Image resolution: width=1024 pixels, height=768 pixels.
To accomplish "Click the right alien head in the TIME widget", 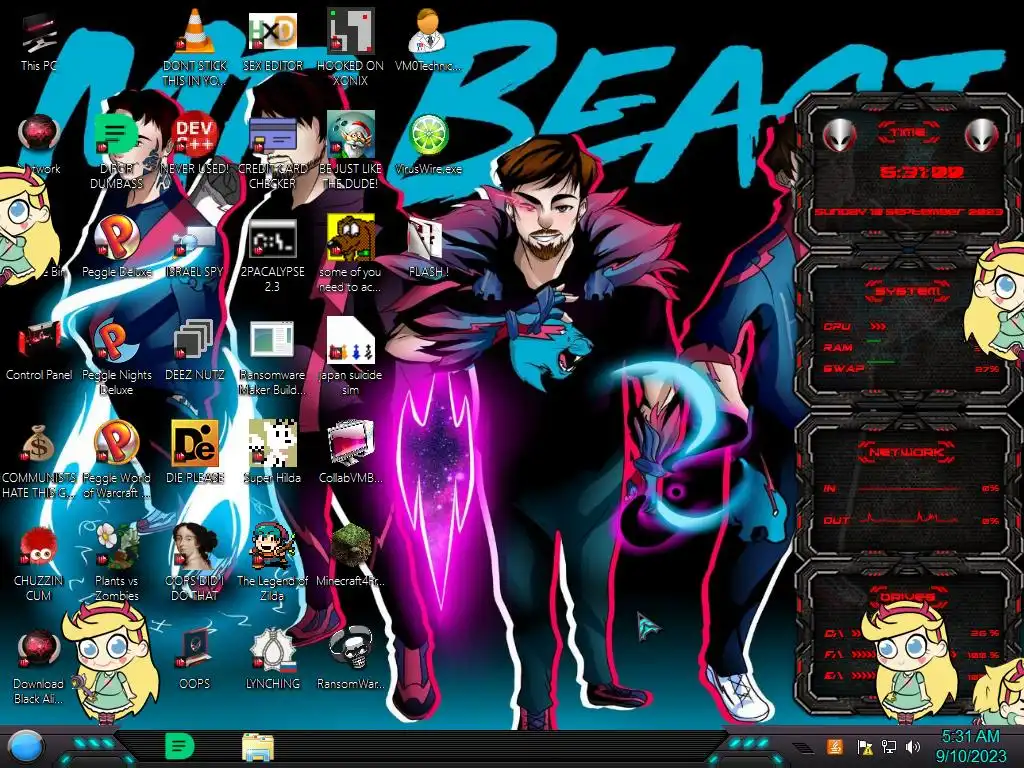I will pos(982,136).
